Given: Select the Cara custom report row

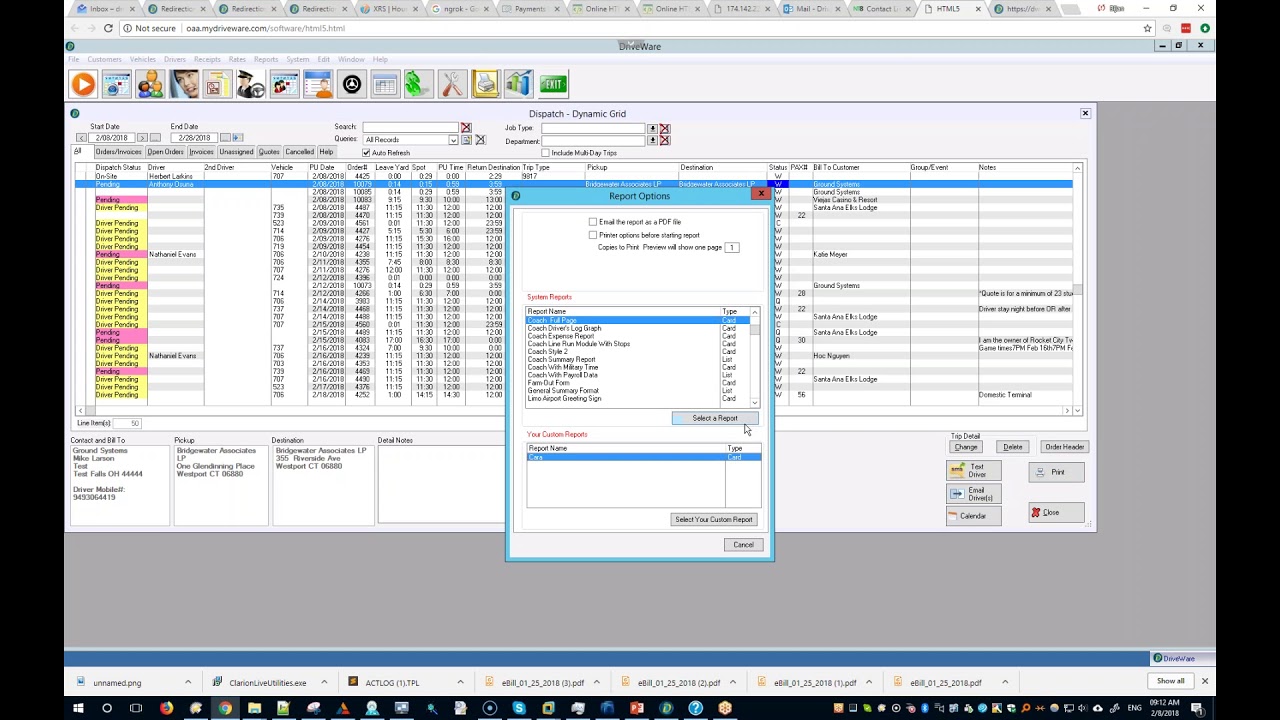Looking at the screenshot, I should click(644, 457).
